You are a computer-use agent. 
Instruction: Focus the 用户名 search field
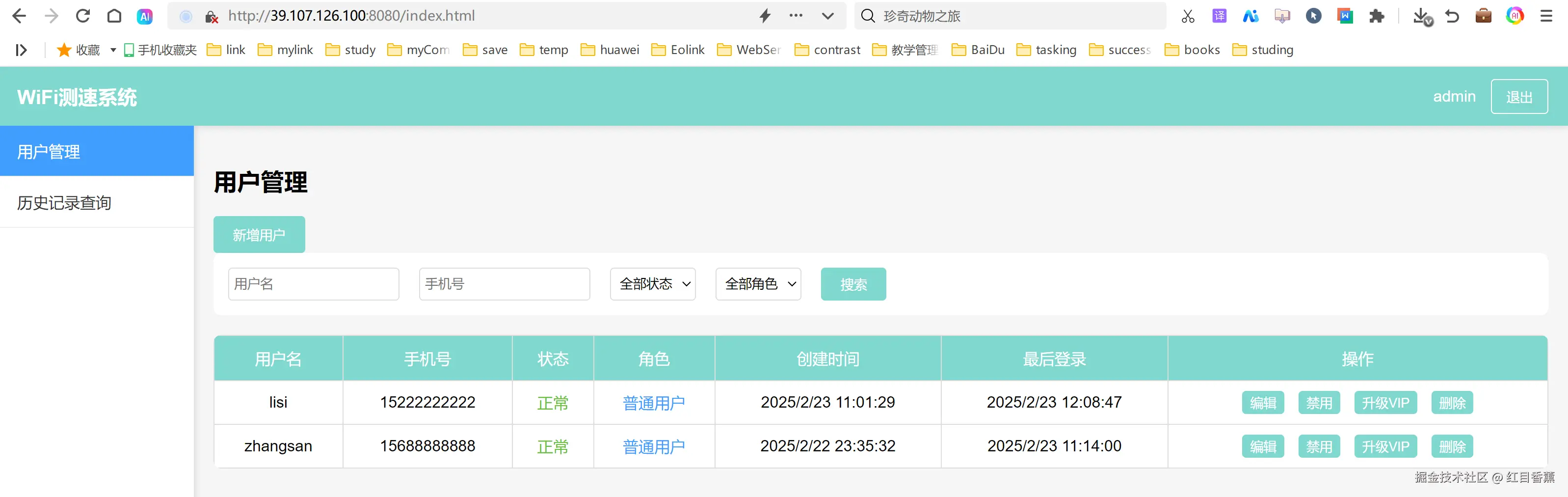pos(314,284)
